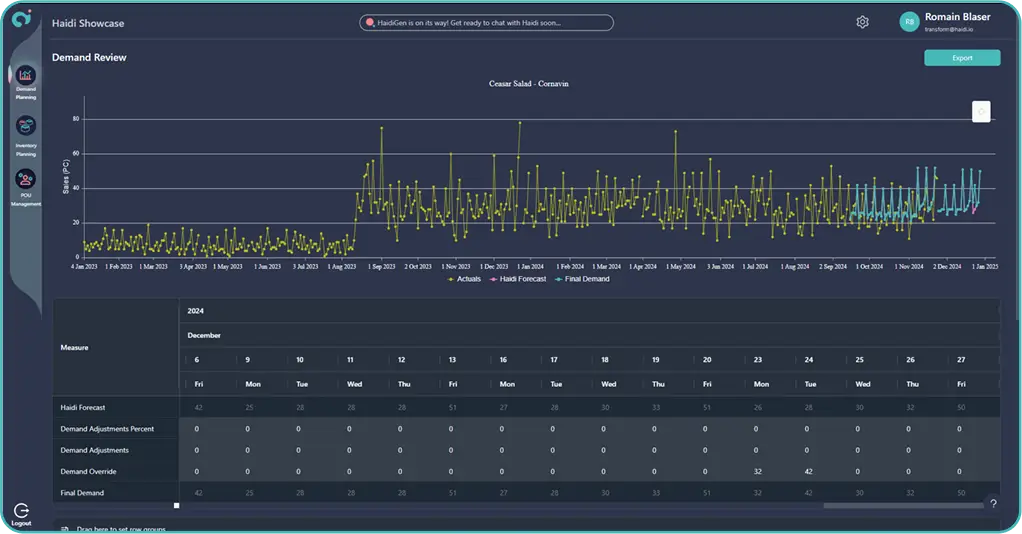Click the Logout icon
The height and width of the screenshot is (534, 1022).
point(22,511)
